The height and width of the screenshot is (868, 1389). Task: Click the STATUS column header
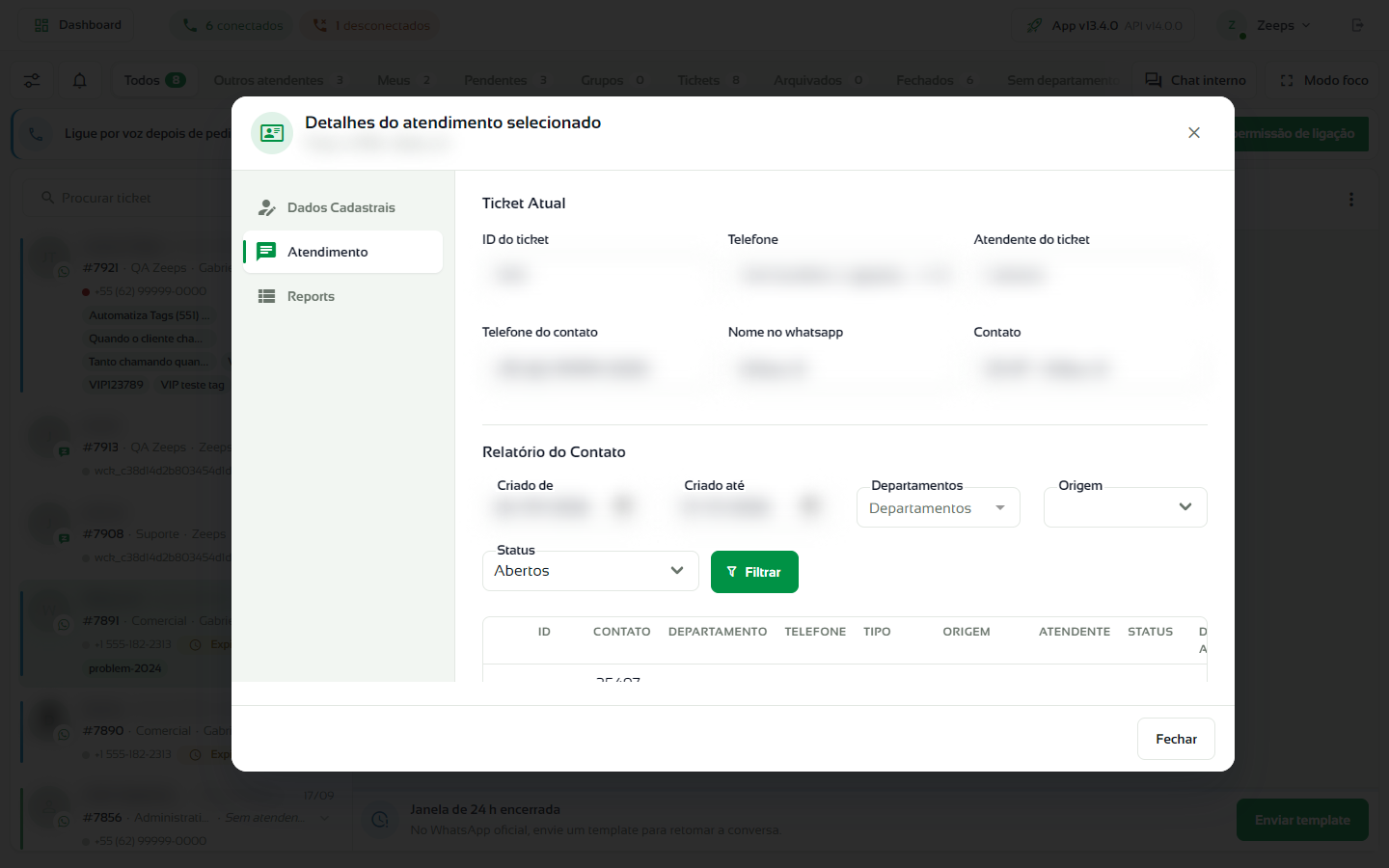[x=1151, y=632]
